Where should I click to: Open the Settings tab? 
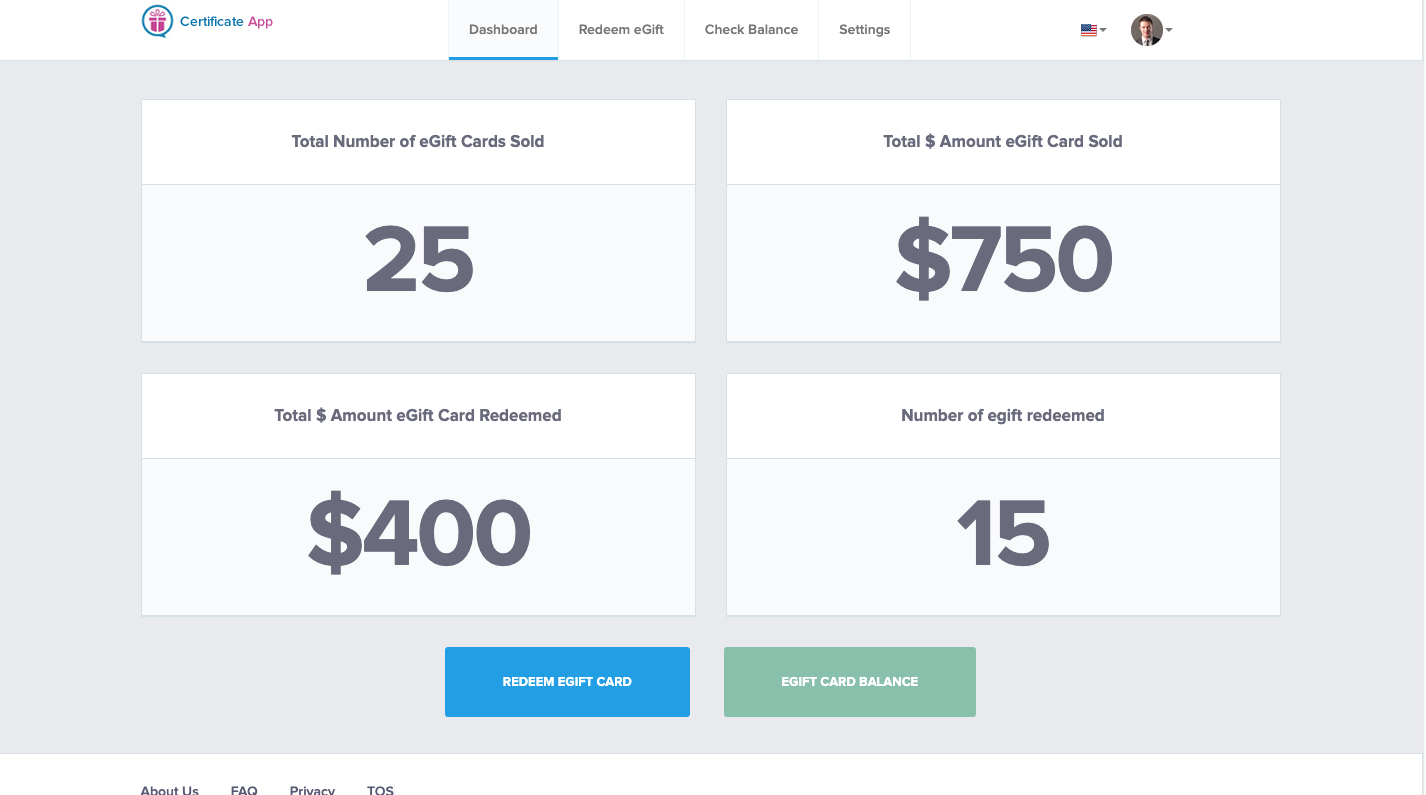[x=864, y=30]
